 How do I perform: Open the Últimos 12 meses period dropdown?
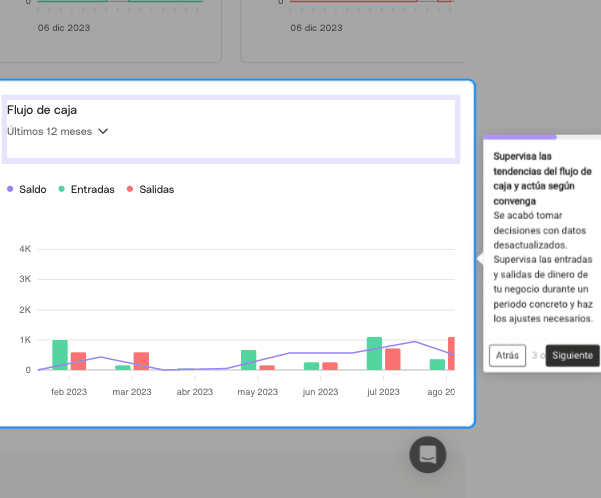click(49, 131)
